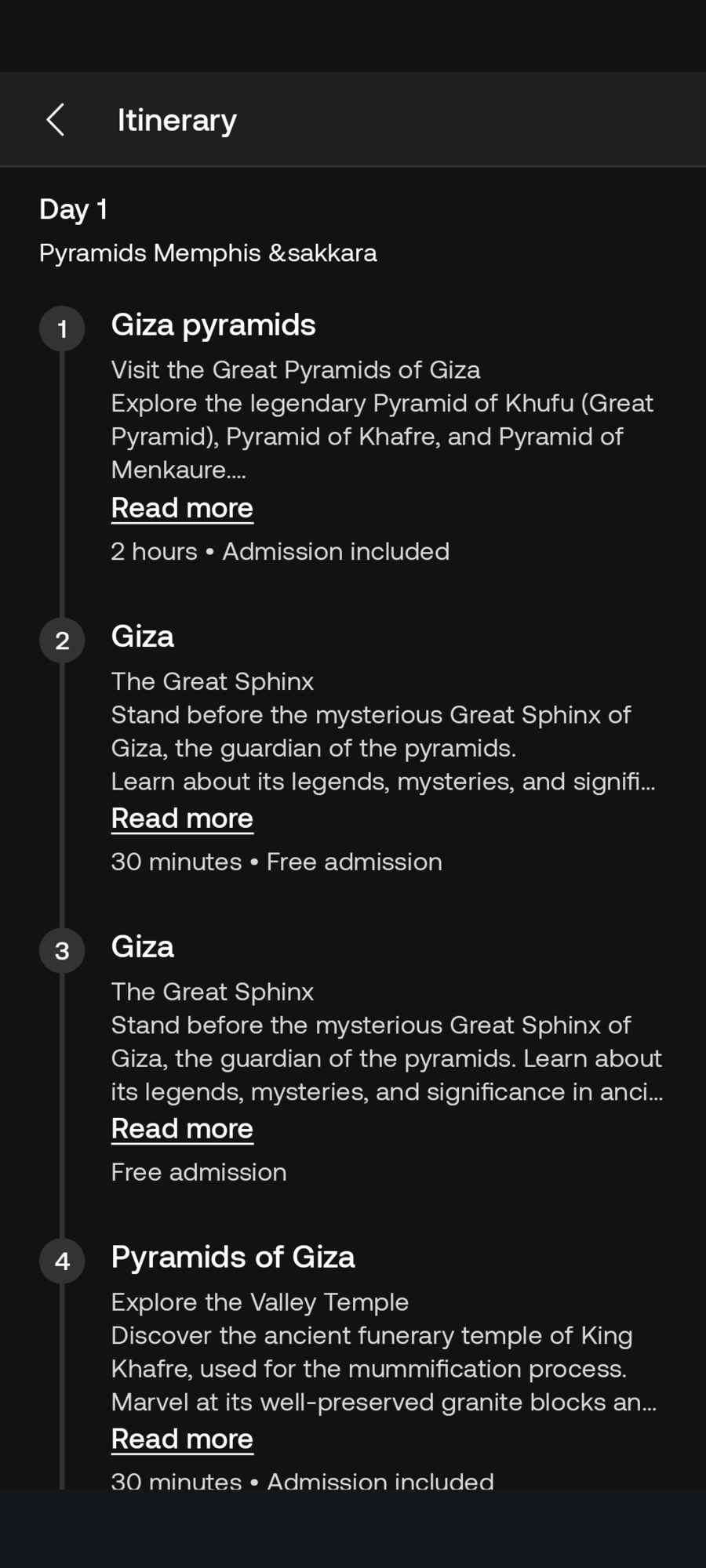Tap second stop's Giza title
This screenshot has height=1568, width=706.
[x=143, y=637]
